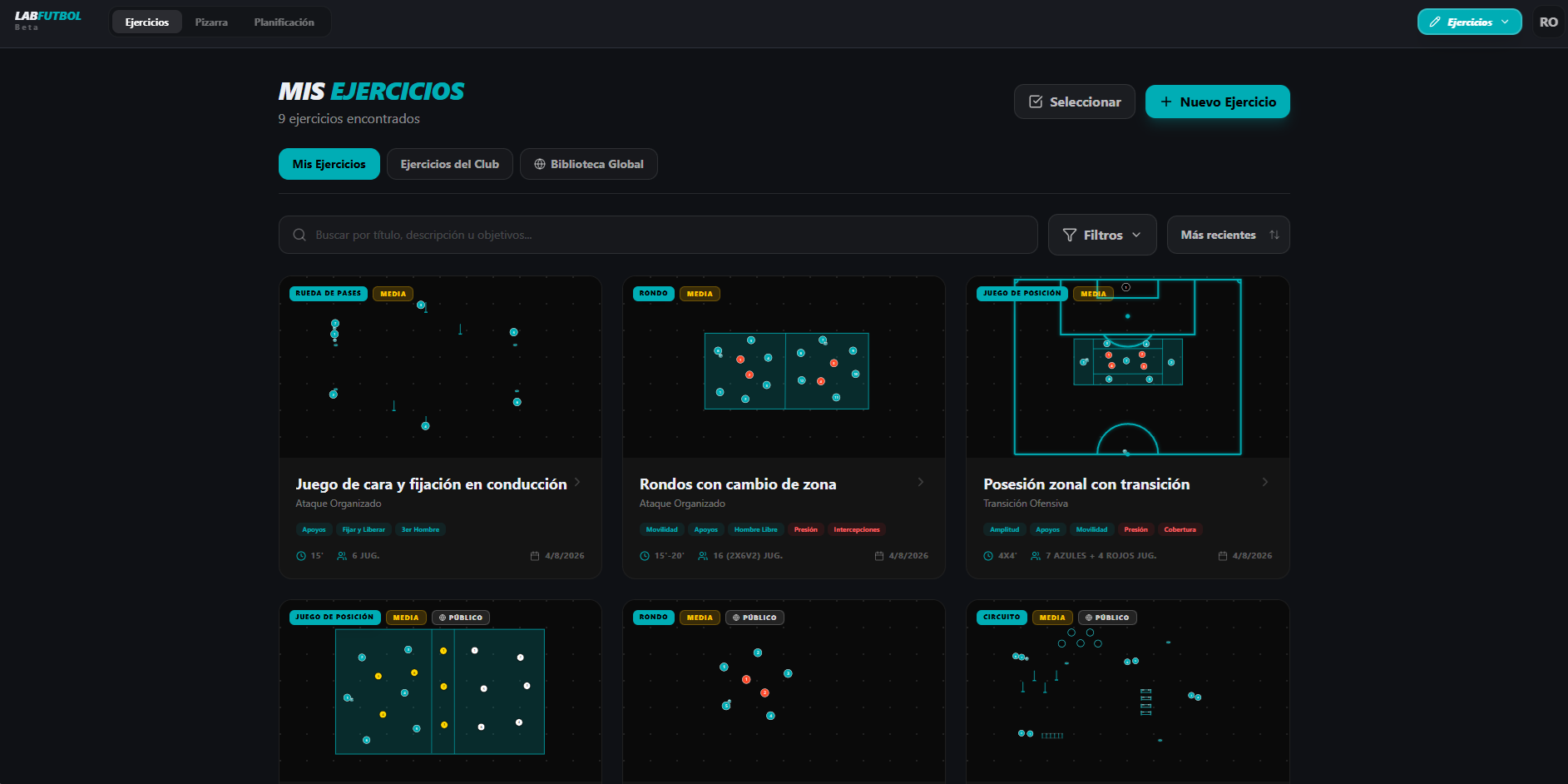Switch to Ejercicios del Club tab
This screenshot has height=784, width=1568.
click(x=450, y=164)
